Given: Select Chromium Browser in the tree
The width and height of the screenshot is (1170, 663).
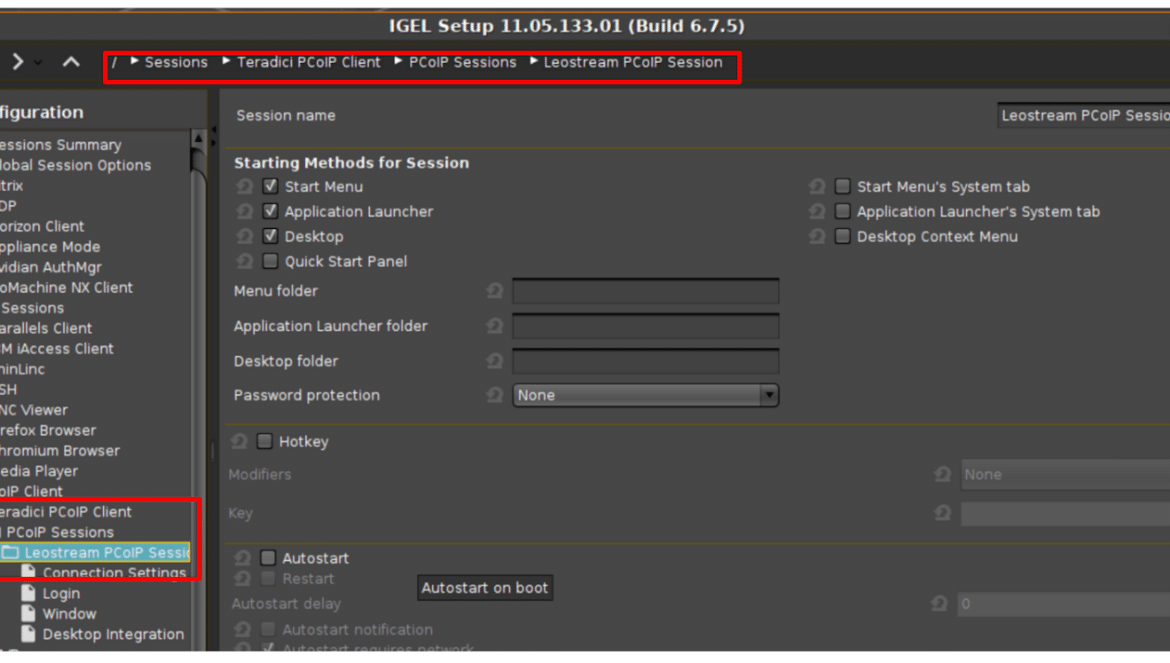Looking at the screenshot, I should tap(60, 450).
